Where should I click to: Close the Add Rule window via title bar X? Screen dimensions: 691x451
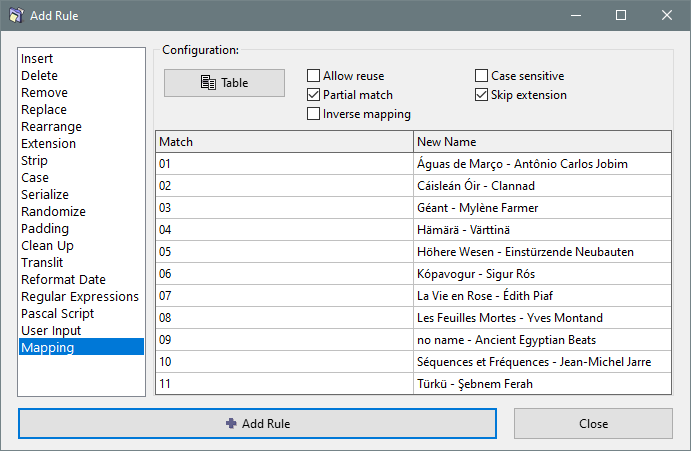pyautogui.click(x=667, y=15)
